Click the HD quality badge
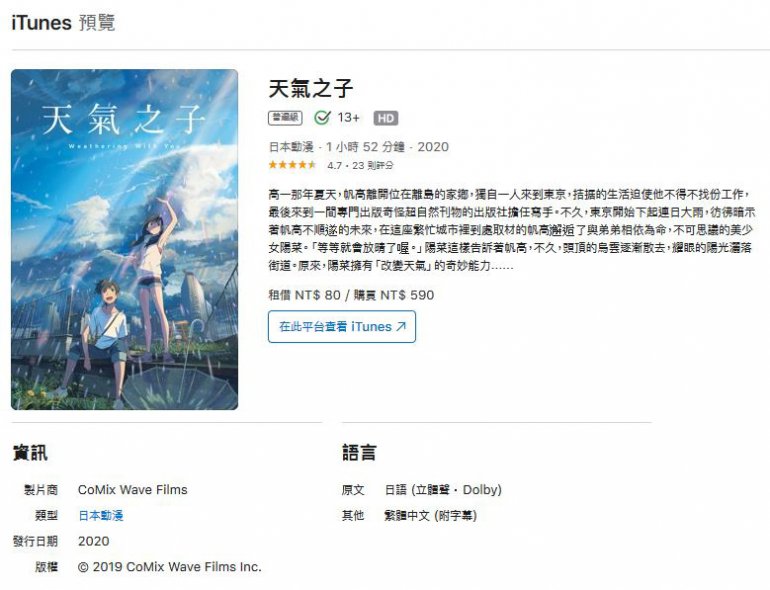Image resolution: width=770 pixels, height=590 pixels. [385, 118]
